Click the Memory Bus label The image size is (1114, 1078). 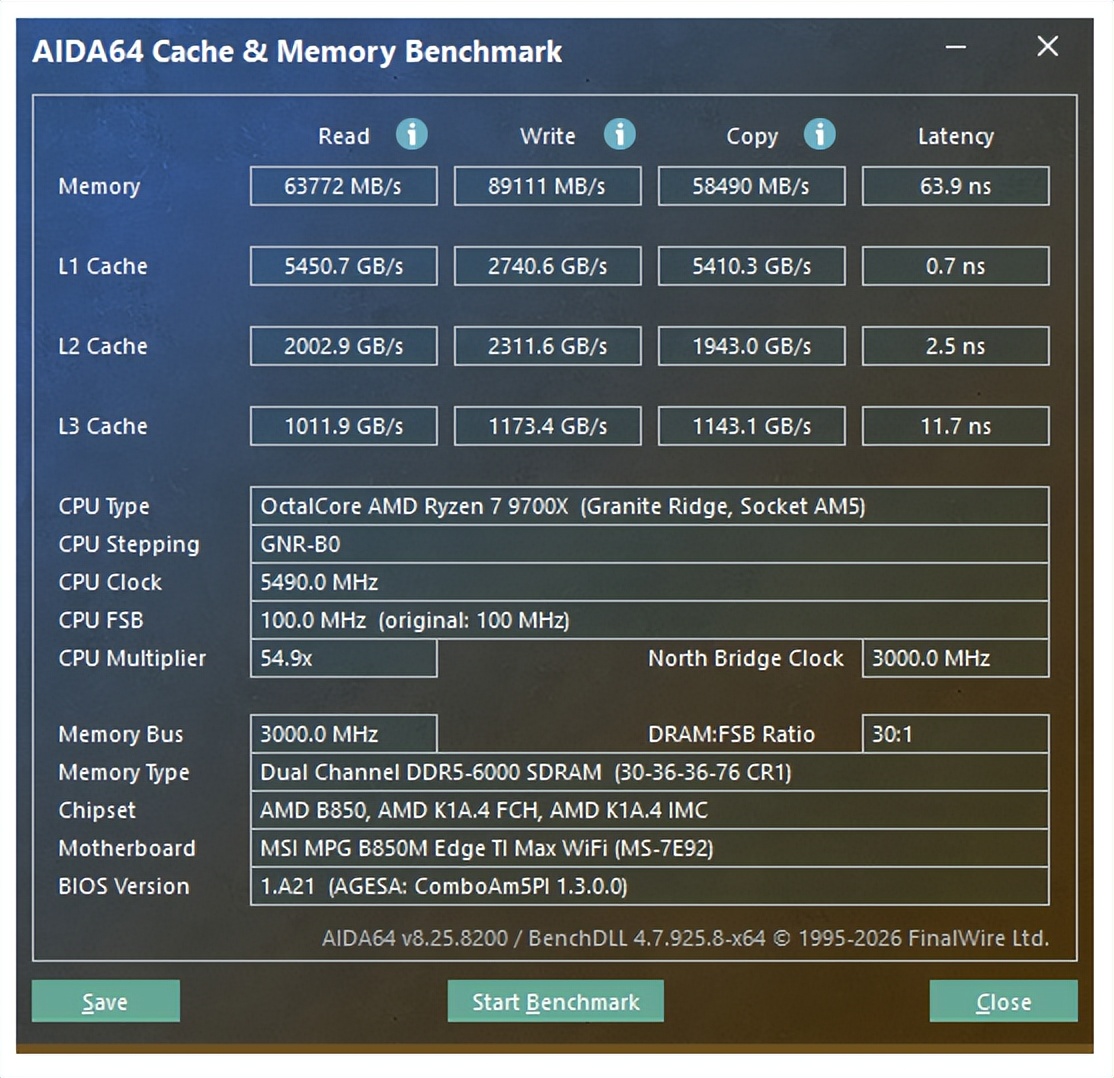(121, 734)
